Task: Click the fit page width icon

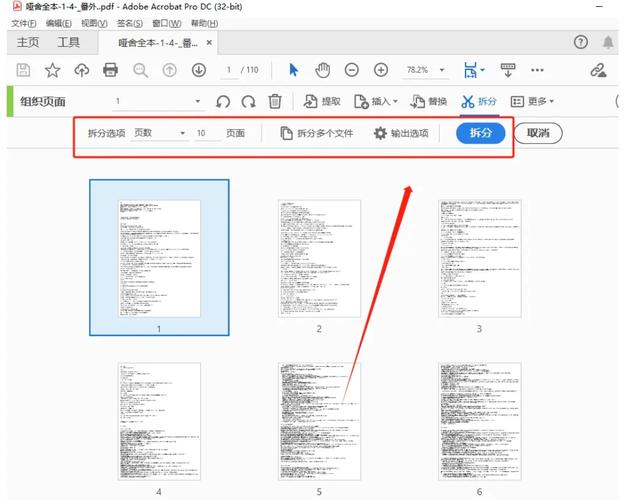Action: 470,70
